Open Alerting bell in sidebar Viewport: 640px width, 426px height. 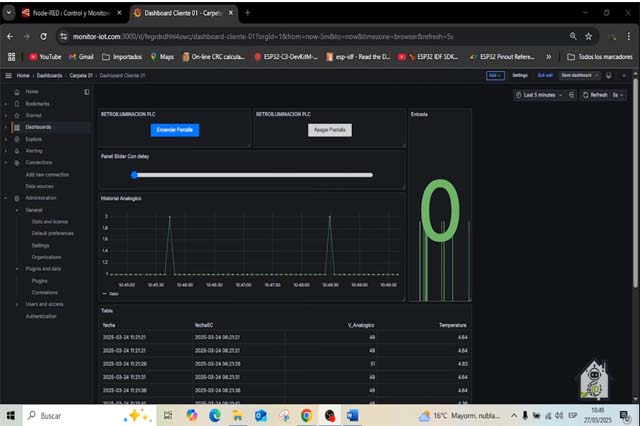pyautogui.click(x=16, y=151)
